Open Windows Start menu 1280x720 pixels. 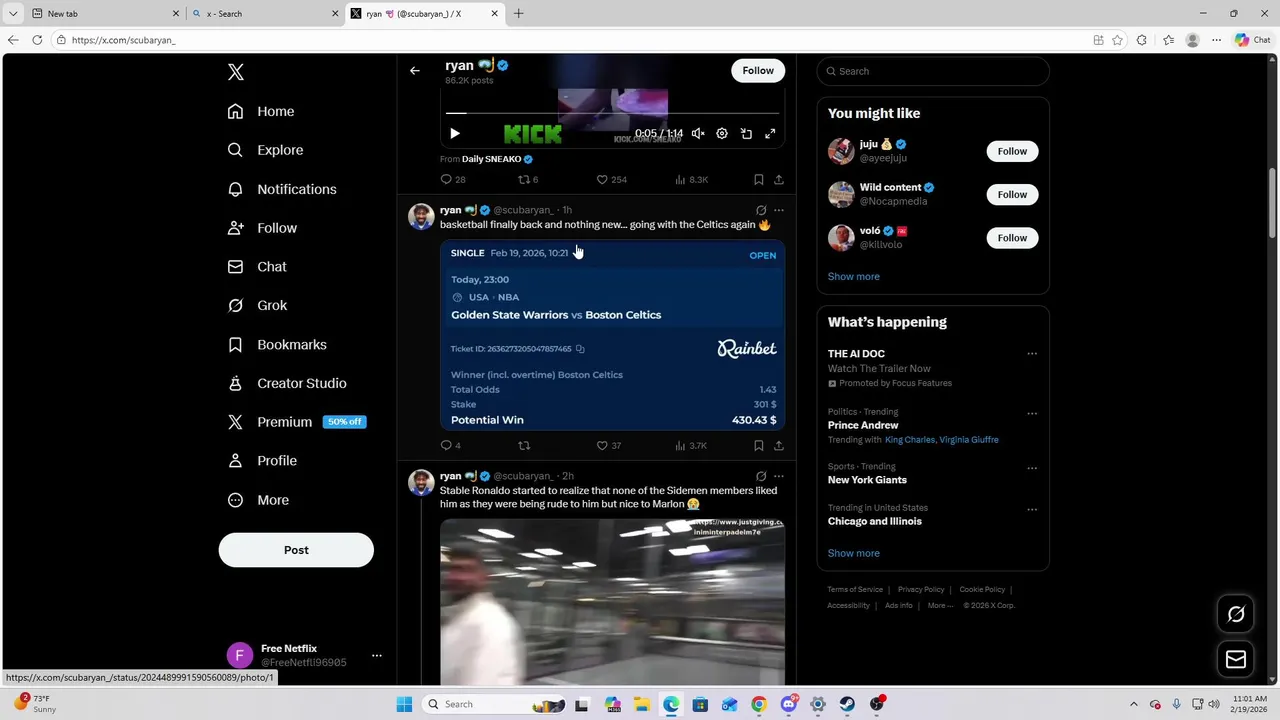[x=404, y=704]
